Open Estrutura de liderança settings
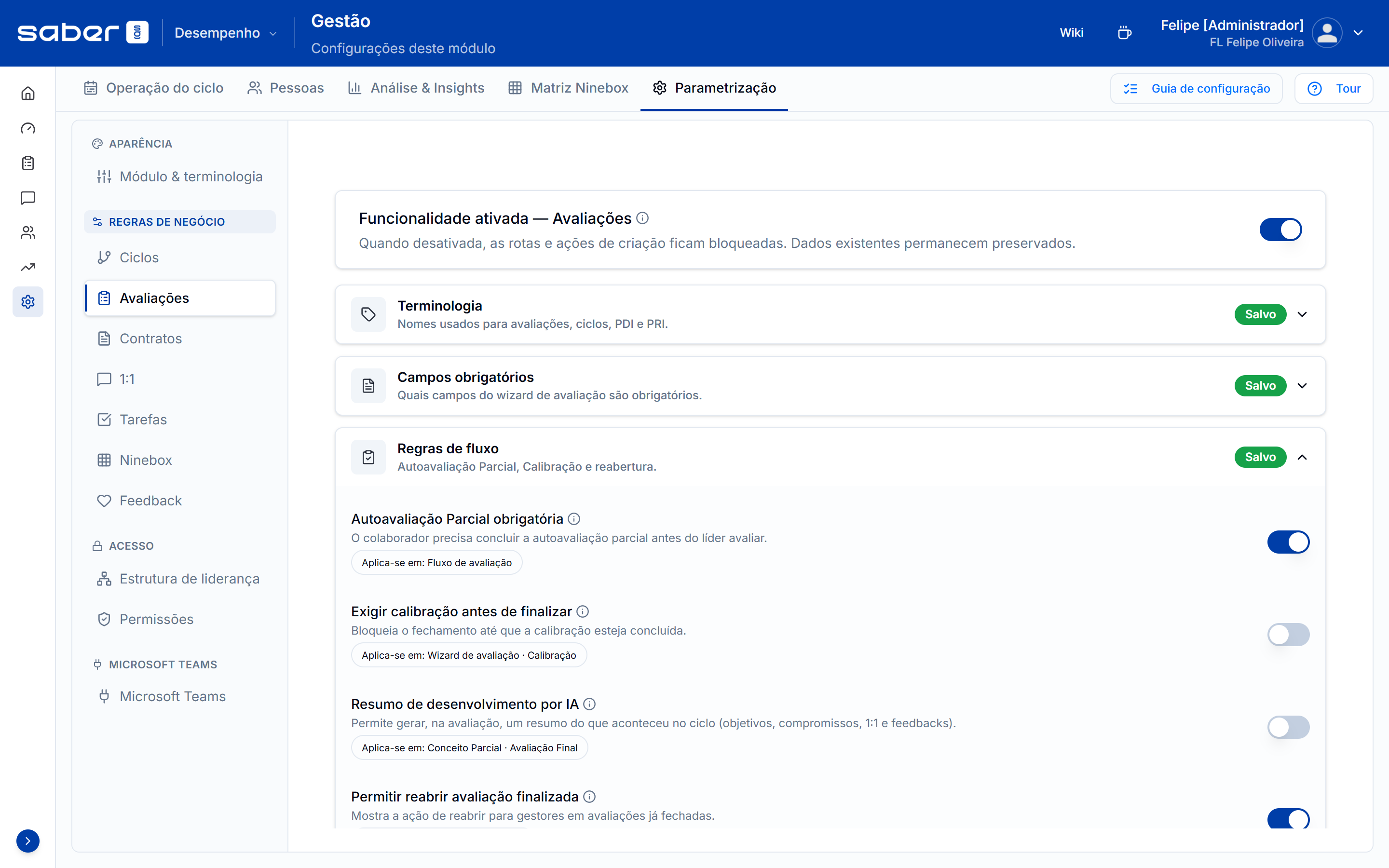1389x868 pixels. click(179, 579)
